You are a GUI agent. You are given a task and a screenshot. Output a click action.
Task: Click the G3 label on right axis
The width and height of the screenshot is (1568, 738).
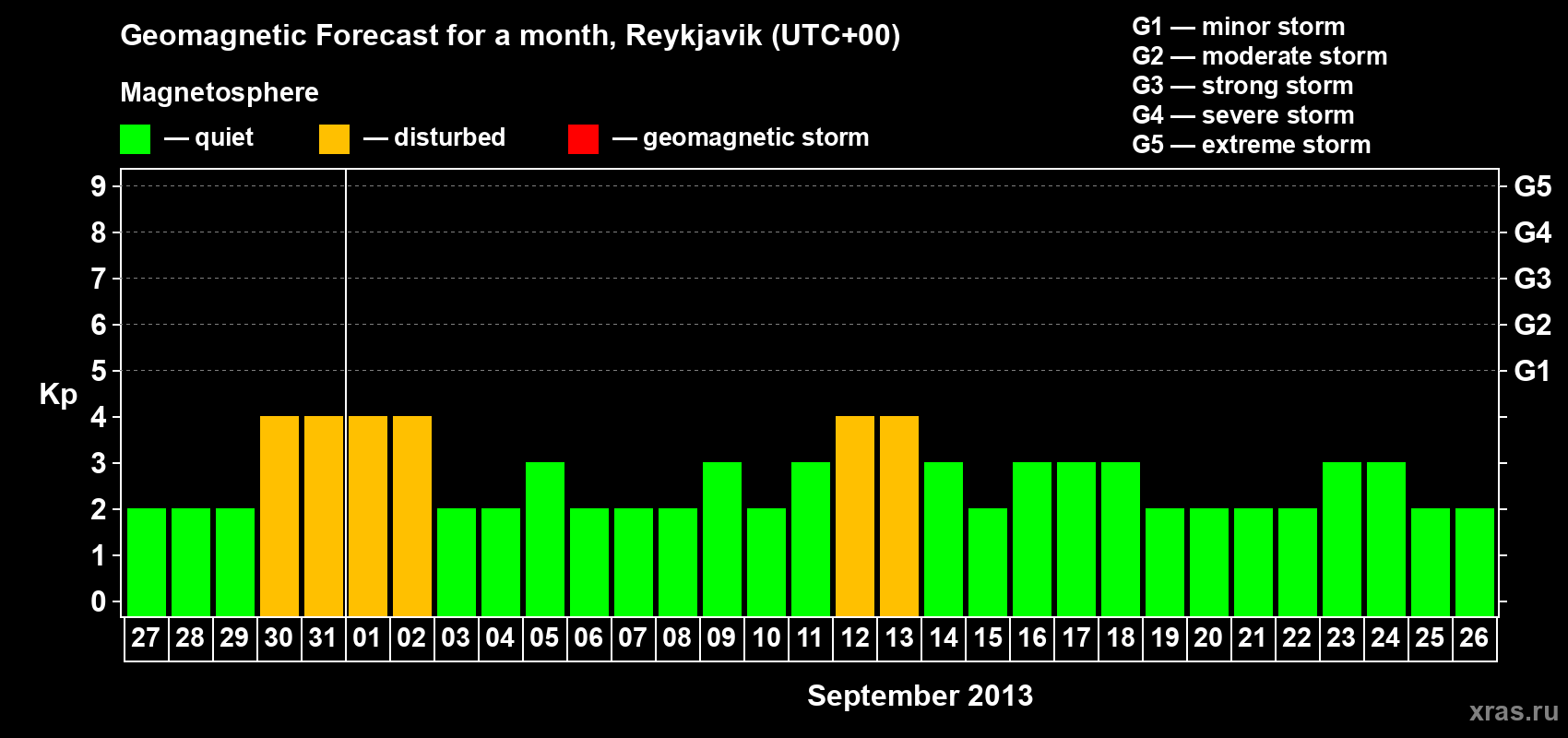pyautogui.click(x=1533, y=279)
